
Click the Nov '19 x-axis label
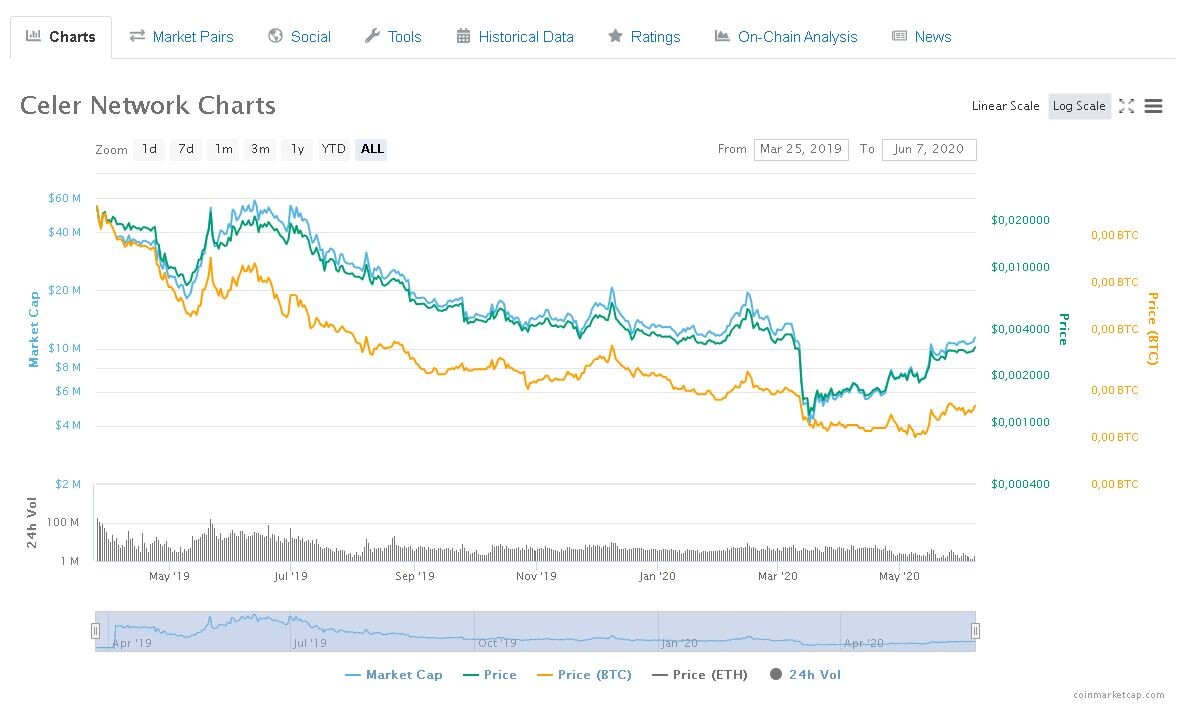point(536,576)
